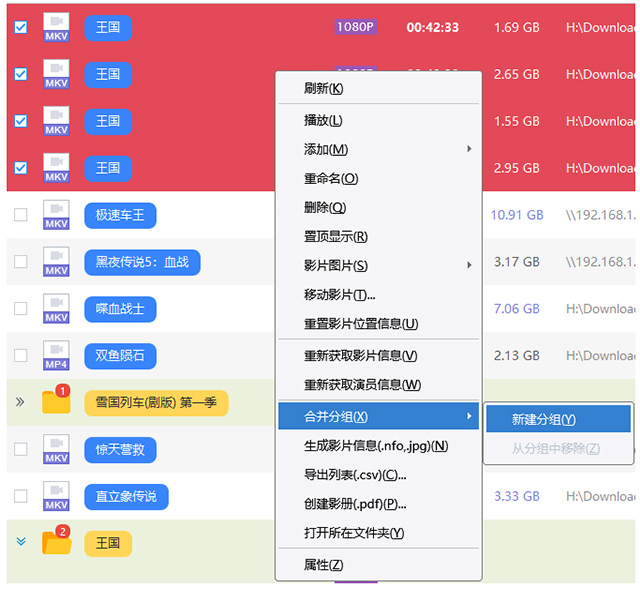Click the open folder icon of 王国 group
Screen dimensions: 640x589
pyautogui.click(x=56, y=540)
